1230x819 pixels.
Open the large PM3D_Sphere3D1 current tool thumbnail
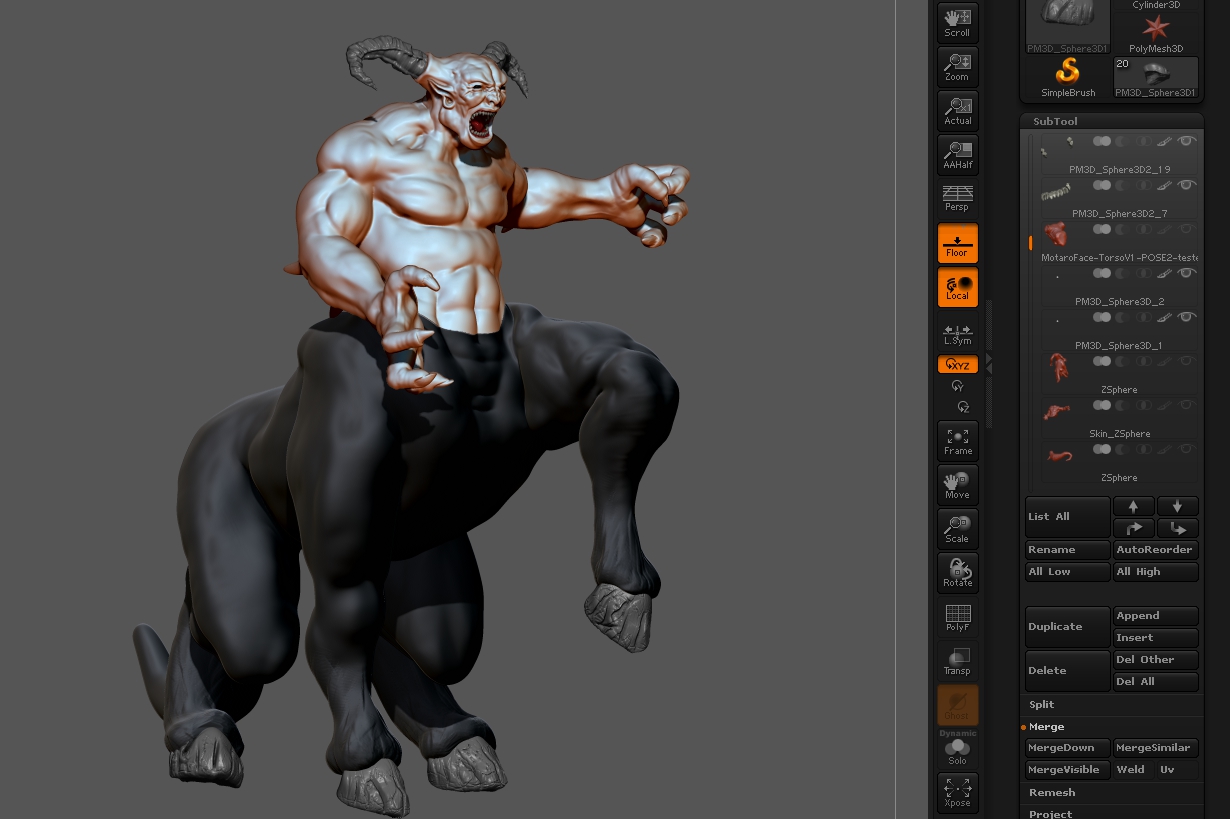click(1068, 27)
